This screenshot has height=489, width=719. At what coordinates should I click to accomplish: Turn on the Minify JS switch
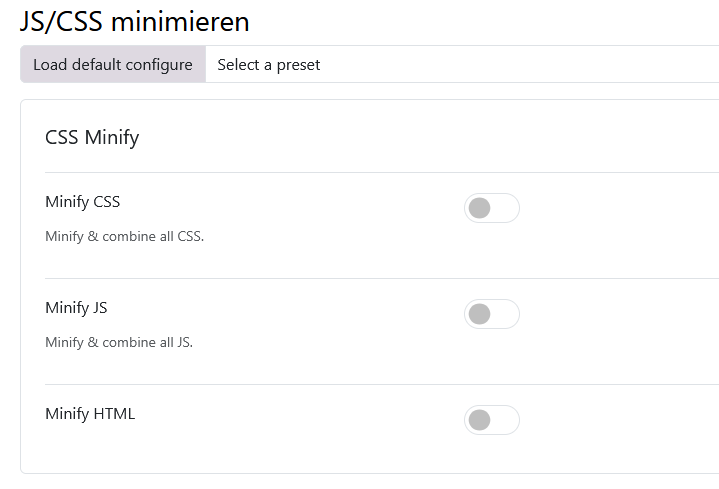tap(492, 314)
